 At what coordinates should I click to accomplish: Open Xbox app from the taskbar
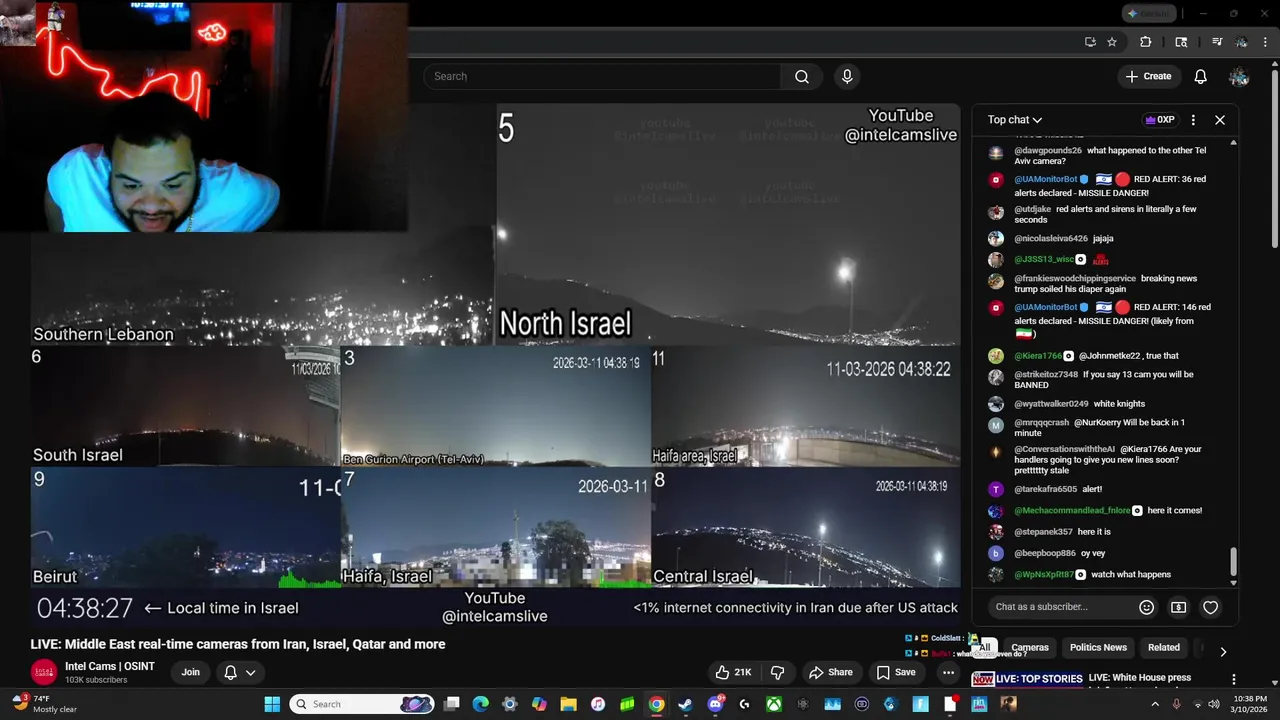[x=774, y=704]
